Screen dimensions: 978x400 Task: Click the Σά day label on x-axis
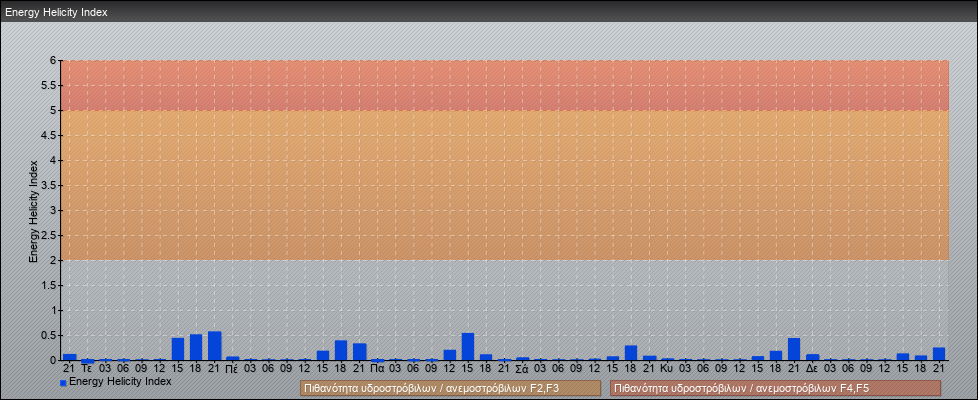tap(523, 369)
